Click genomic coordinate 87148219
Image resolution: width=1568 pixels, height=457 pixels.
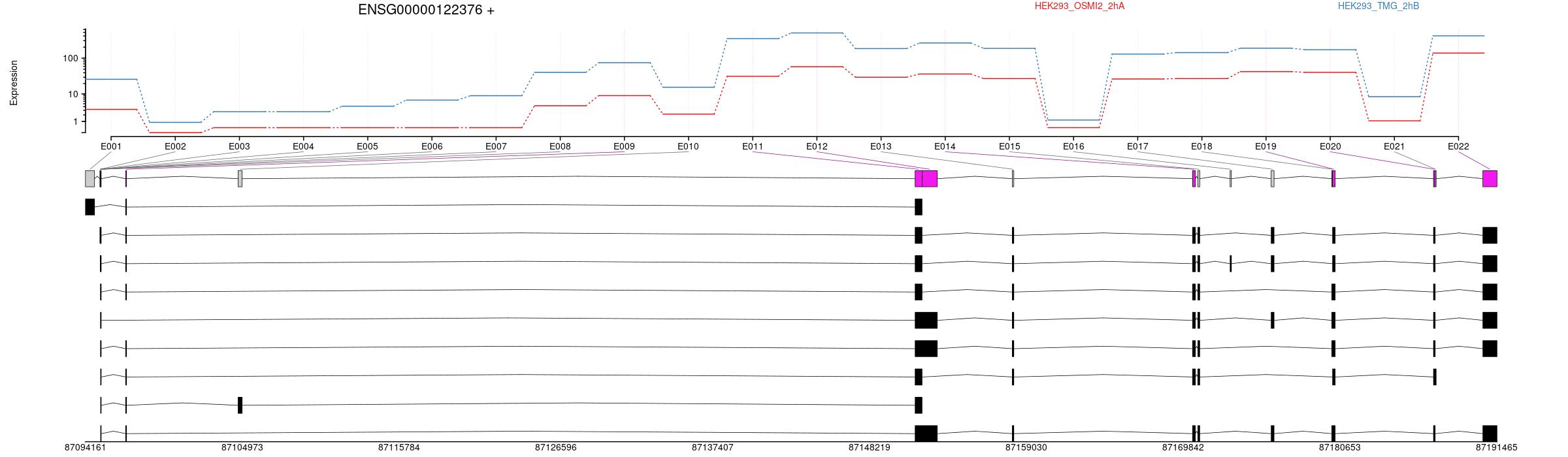click(x=869, y=448)
